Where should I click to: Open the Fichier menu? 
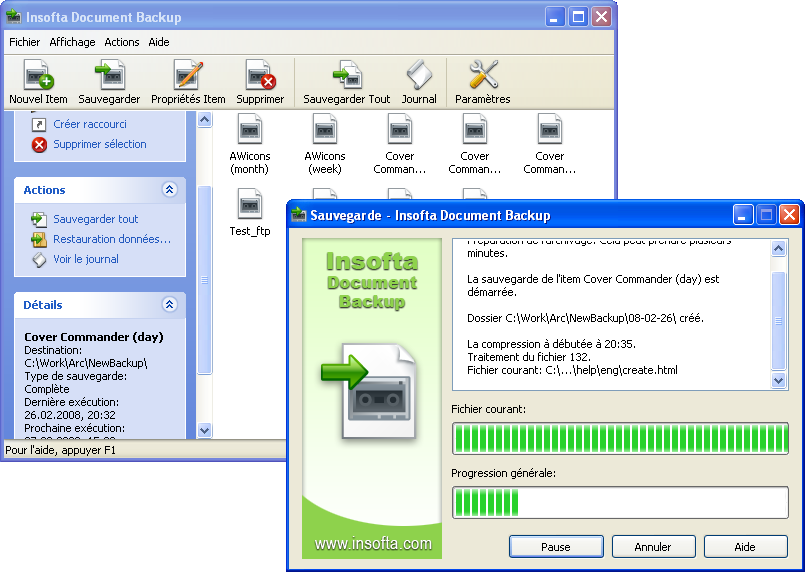(x=25, y=42)
